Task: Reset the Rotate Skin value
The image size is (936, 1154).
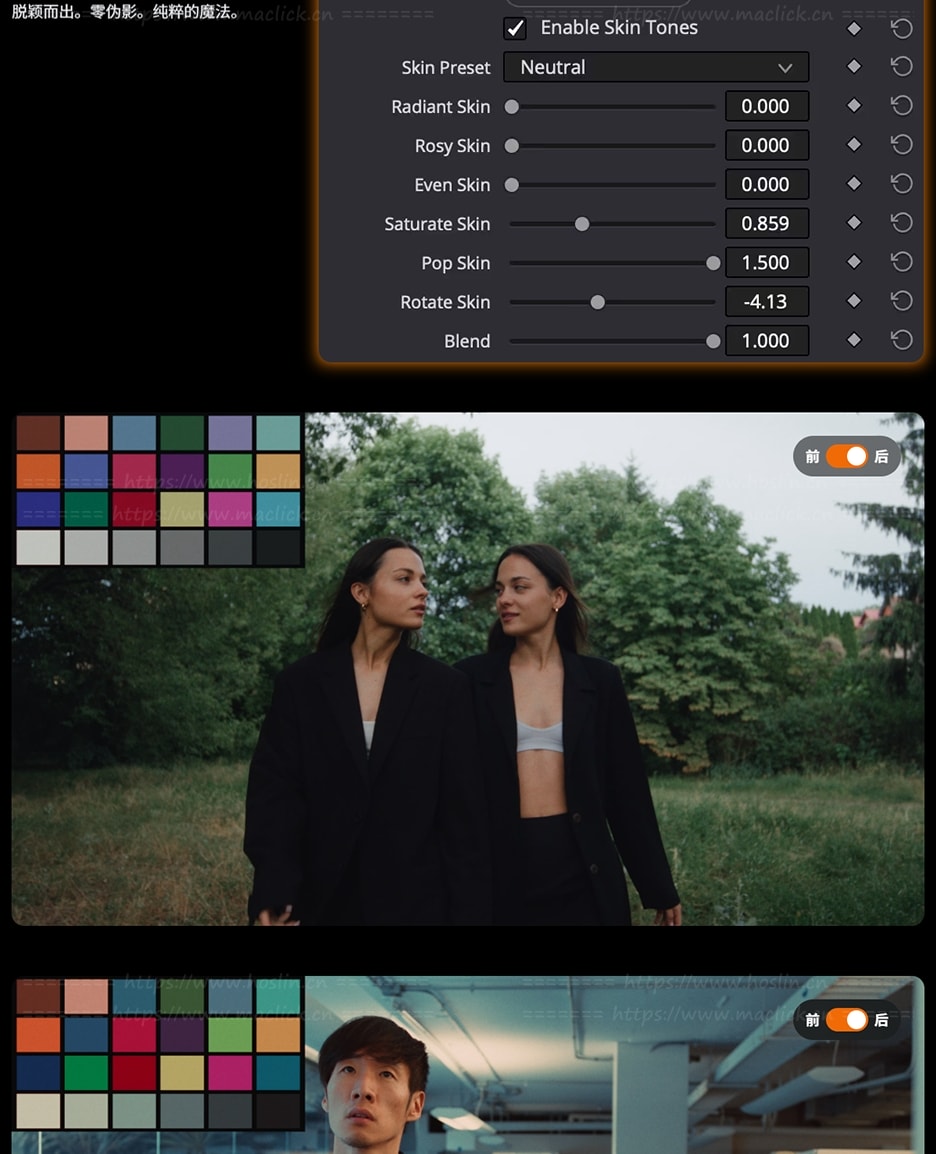Action: point(901,300)
